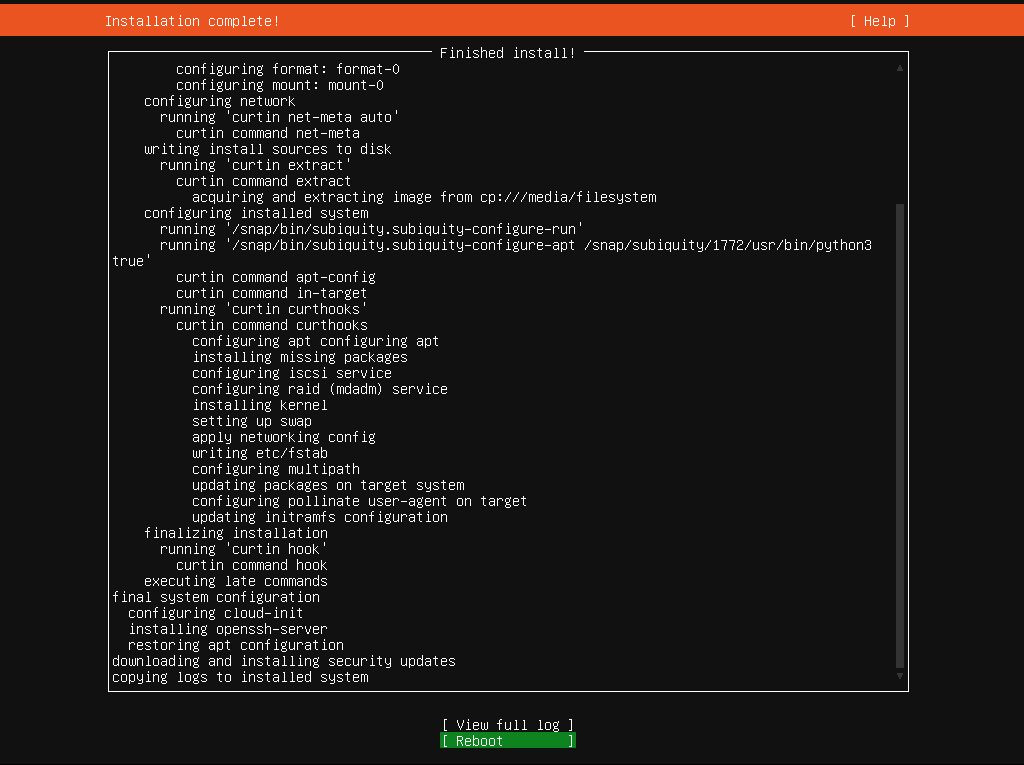This screenshot has height=765, width=1024.
Task: Click the Installation complete title bar
Action: [x=192, y=20]
